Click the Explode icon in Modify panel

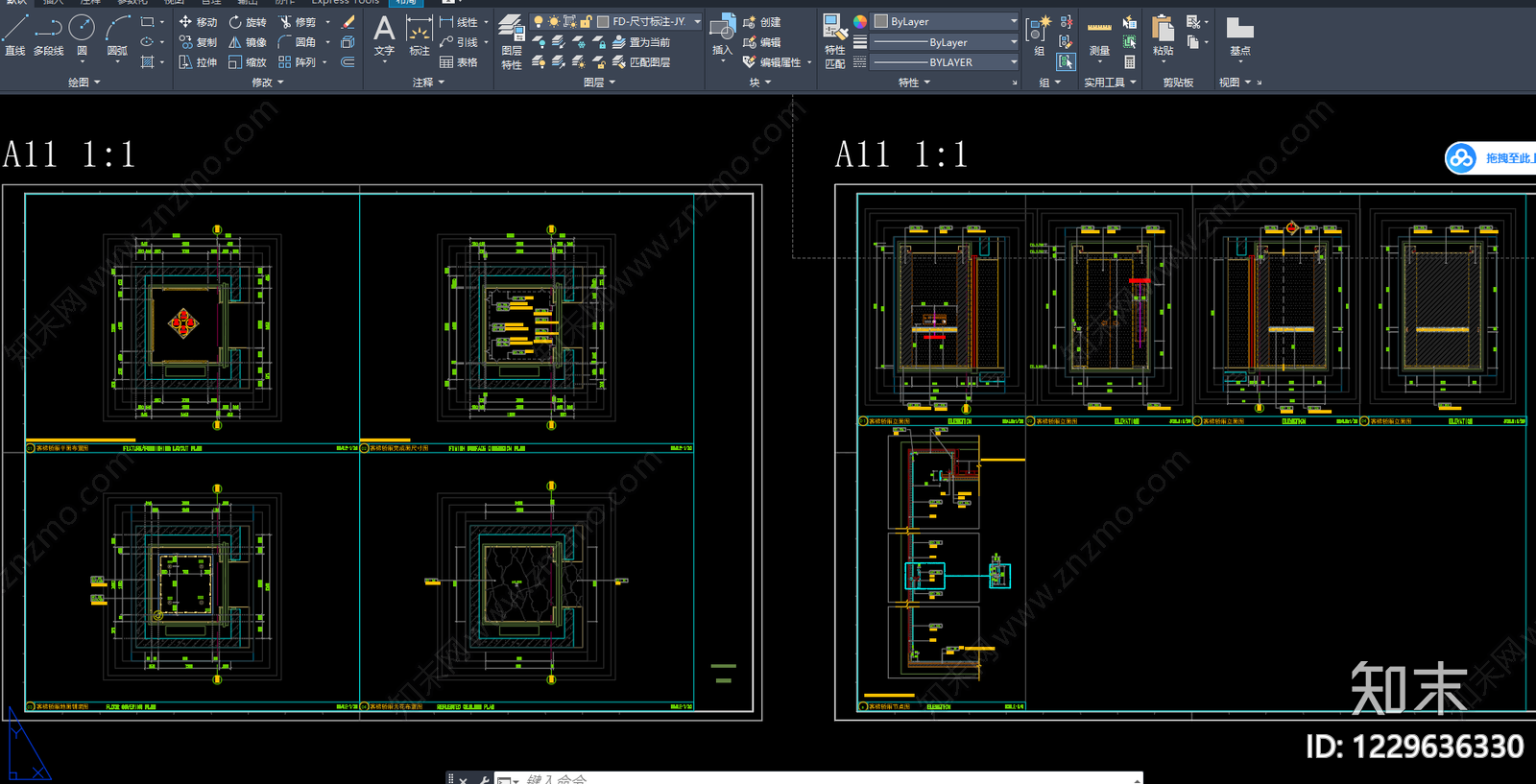click(x=348, y=42)
